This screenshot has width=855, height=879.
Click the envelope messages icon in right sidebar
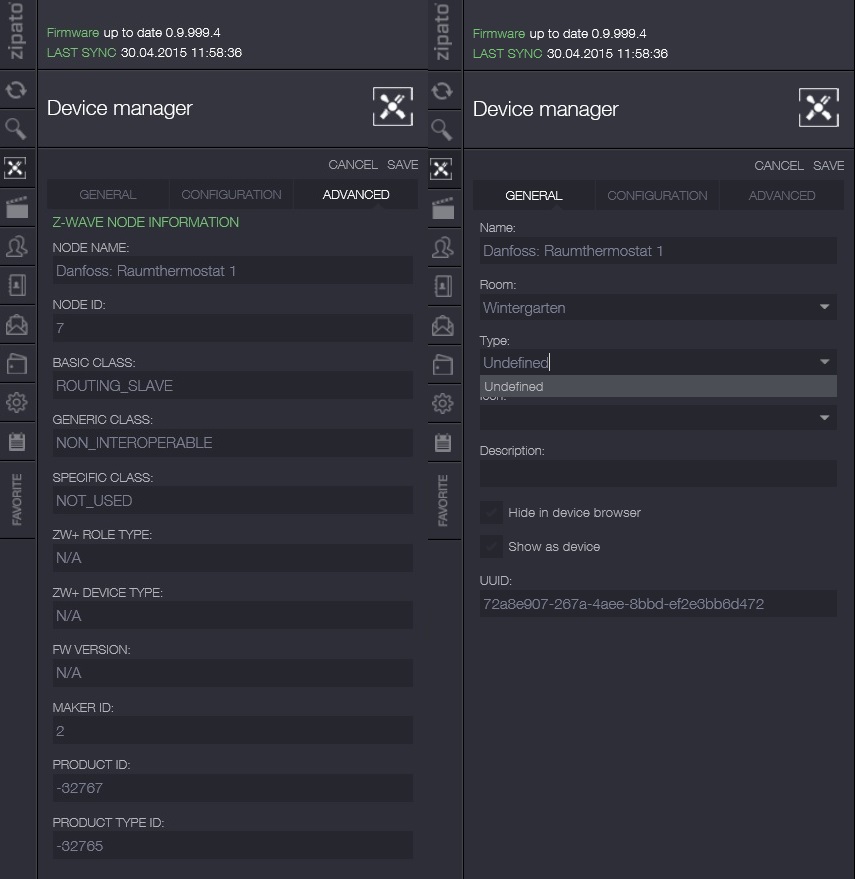[442, 325]
